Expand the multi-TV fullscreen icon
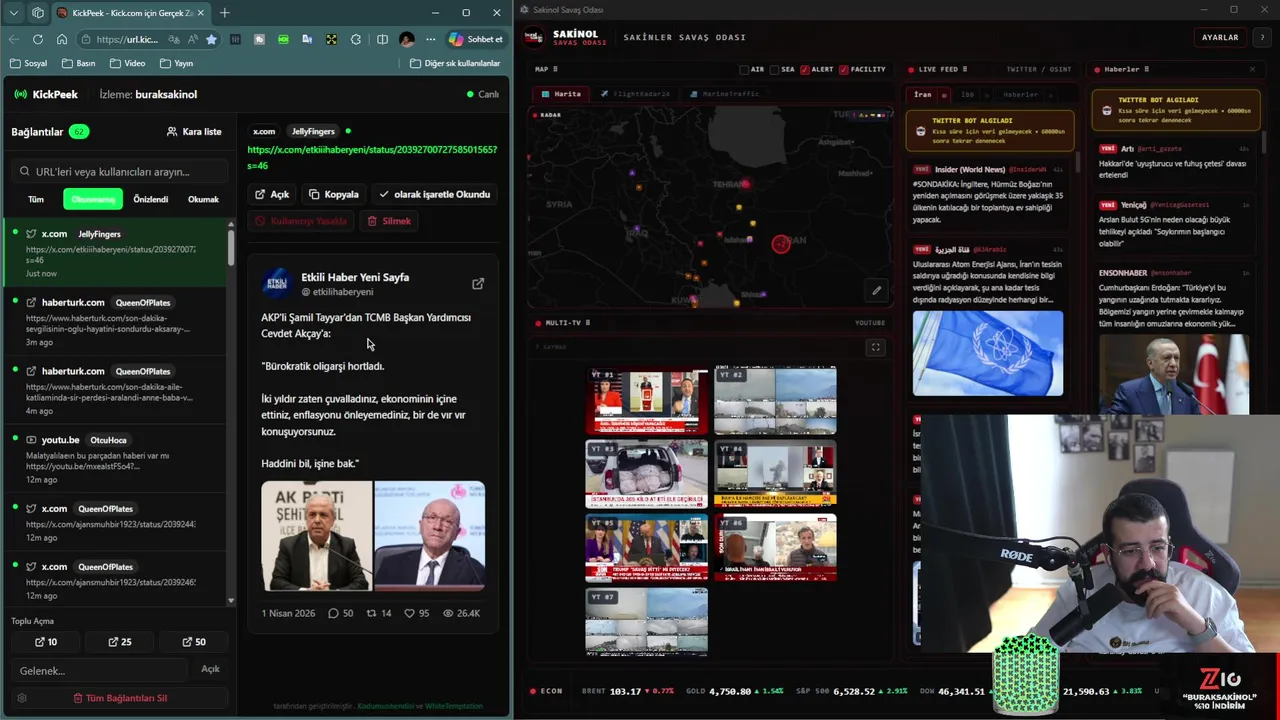The image size is (1280, 720). pyautogui.click(x=875, y=347)
